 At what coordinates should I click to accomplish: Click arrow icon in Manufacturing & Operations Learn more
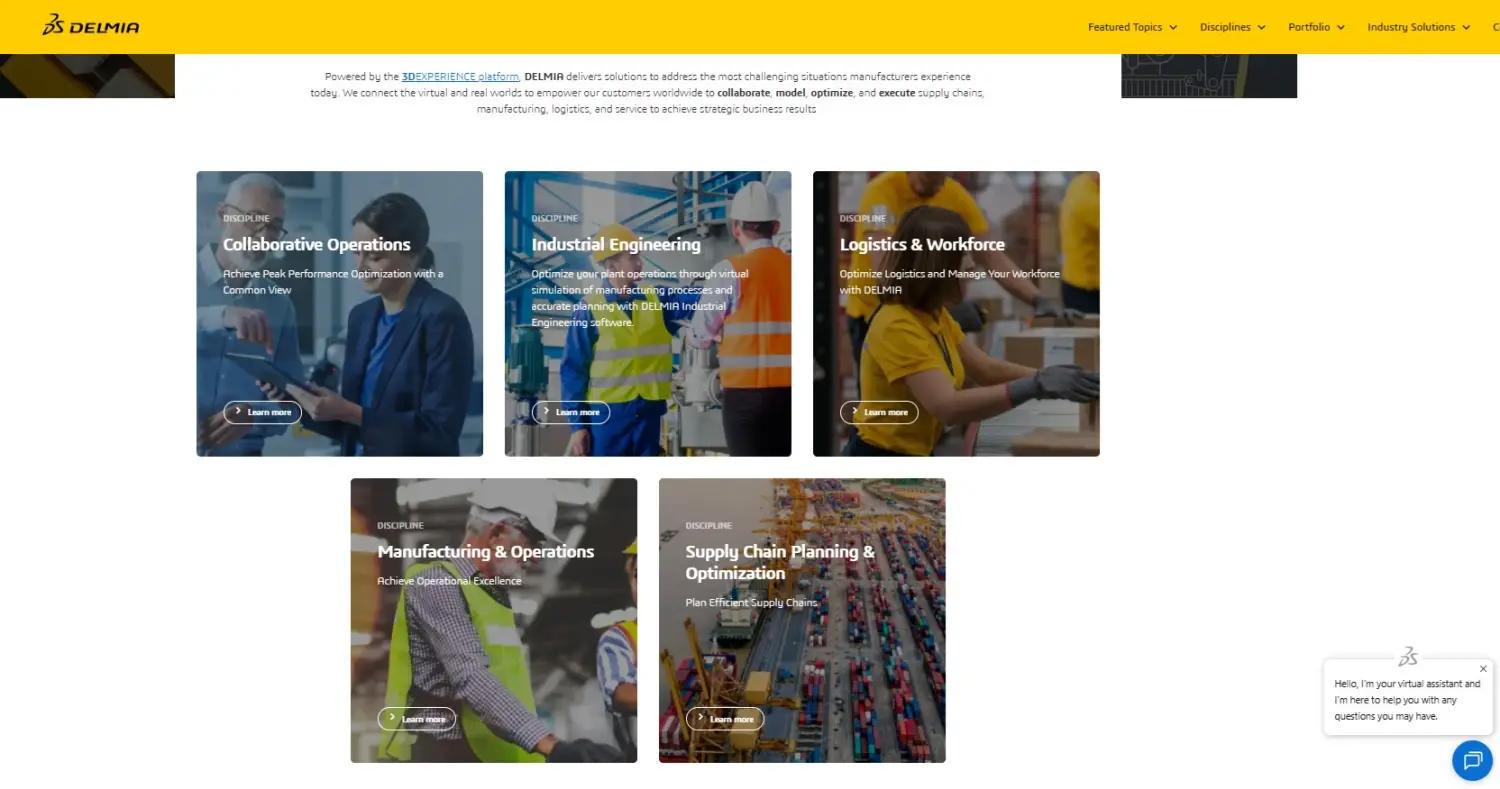[392, 718]
